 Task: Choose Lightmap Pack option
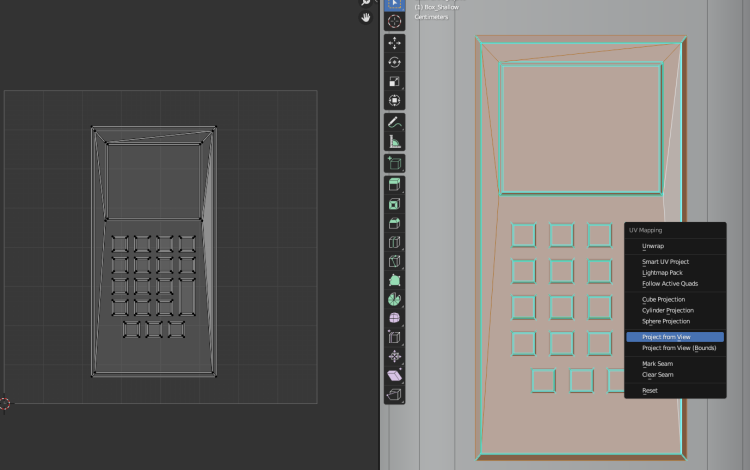click(662, 272)
